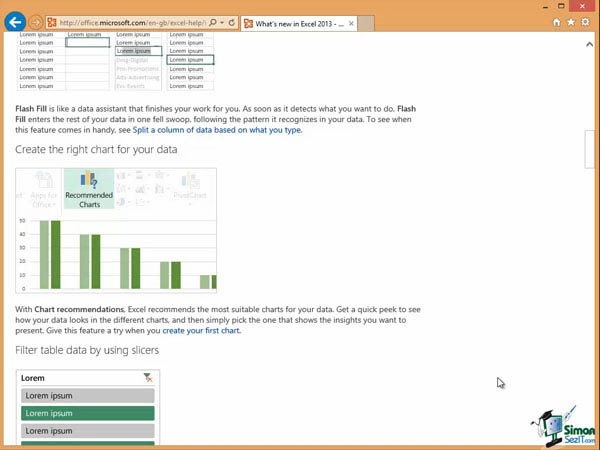The height and width of the screenshot is (450, 600).
Task: Click the Flash Fill table illustration
Action: 115,62
